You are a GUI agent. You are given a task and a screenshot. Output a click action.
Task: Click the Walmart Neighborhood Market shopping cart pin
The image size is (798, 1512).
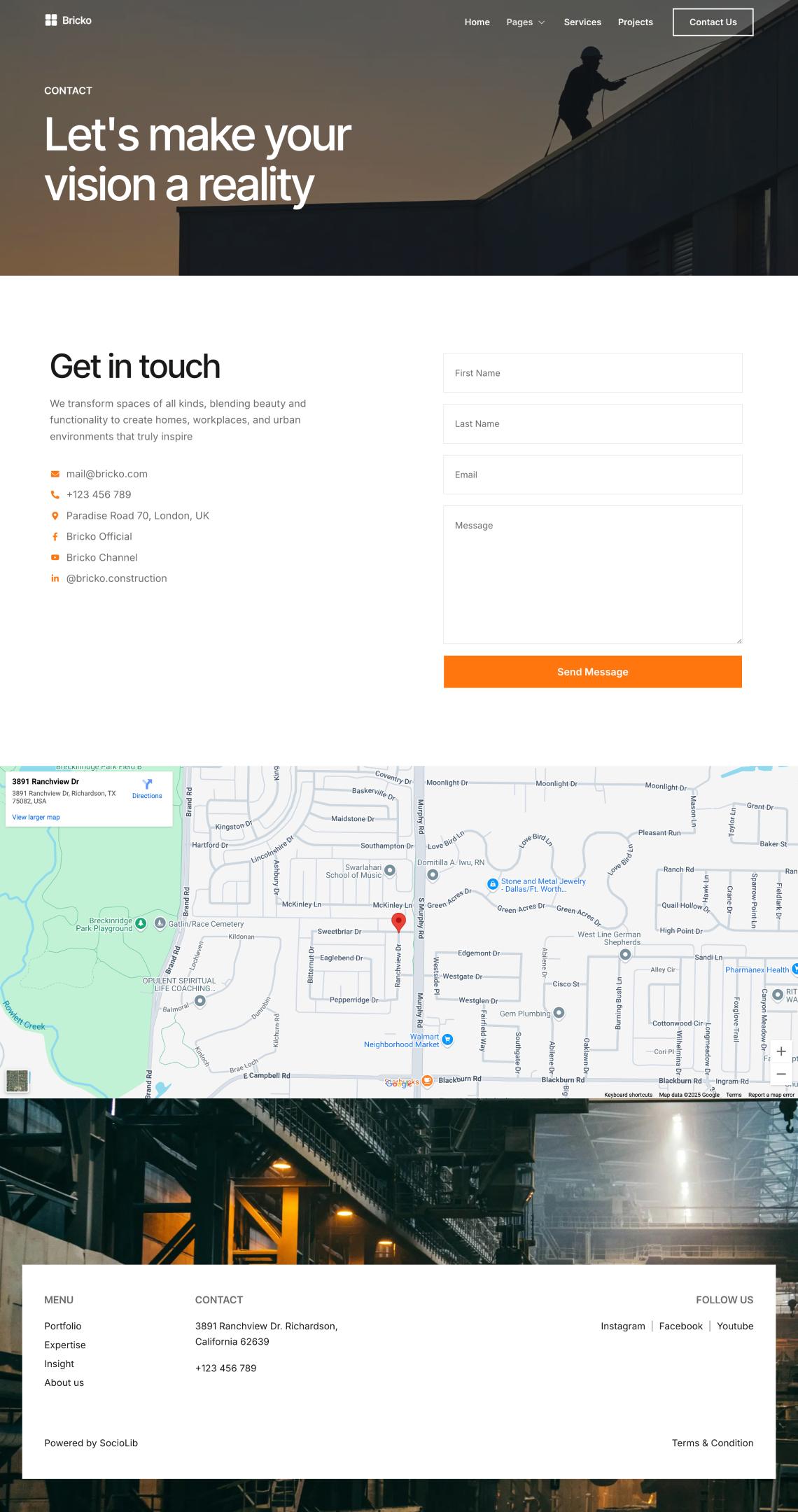448,1039
